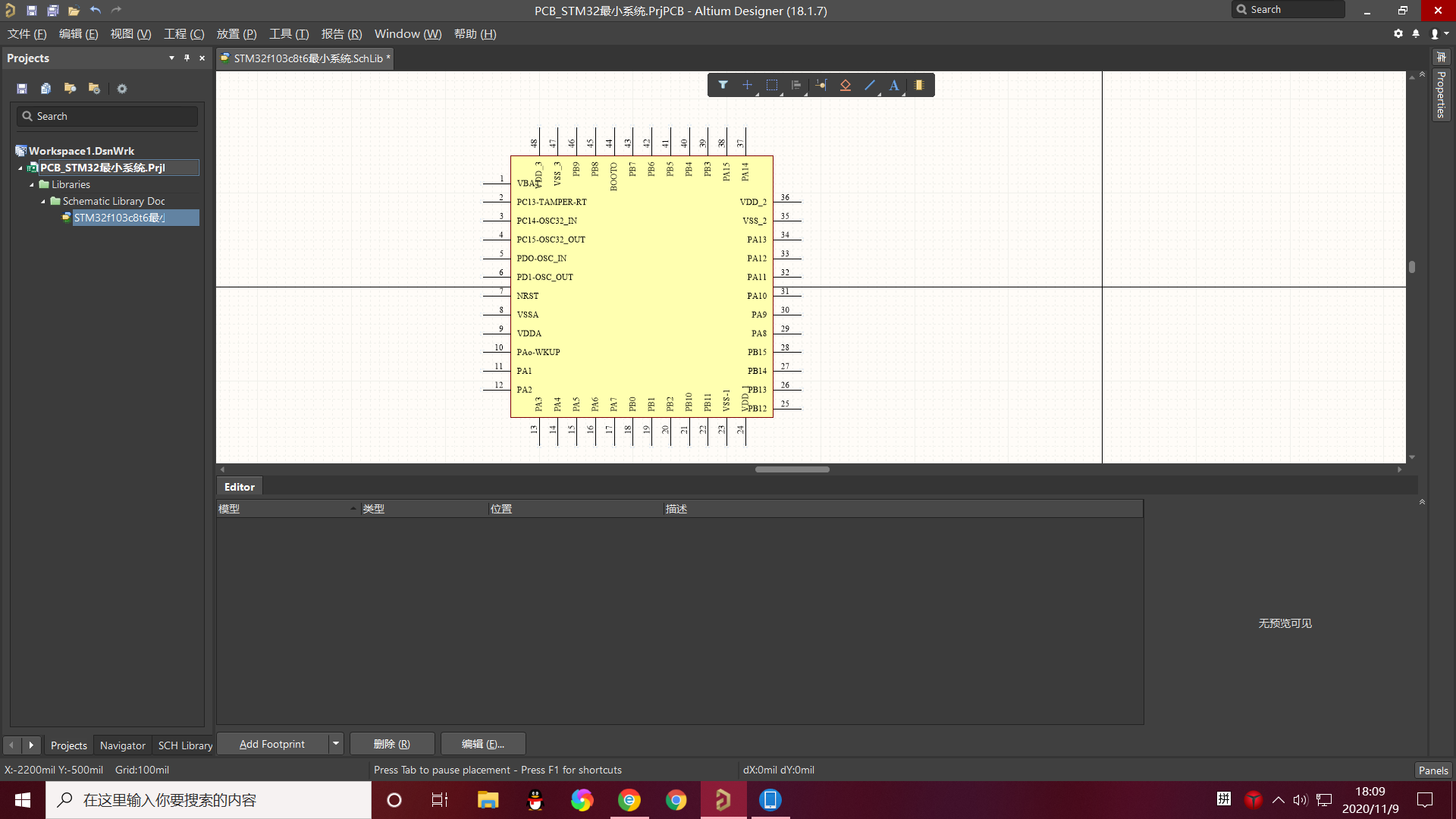
Task: Select the Place Line tool
Action: coord(870,85)
